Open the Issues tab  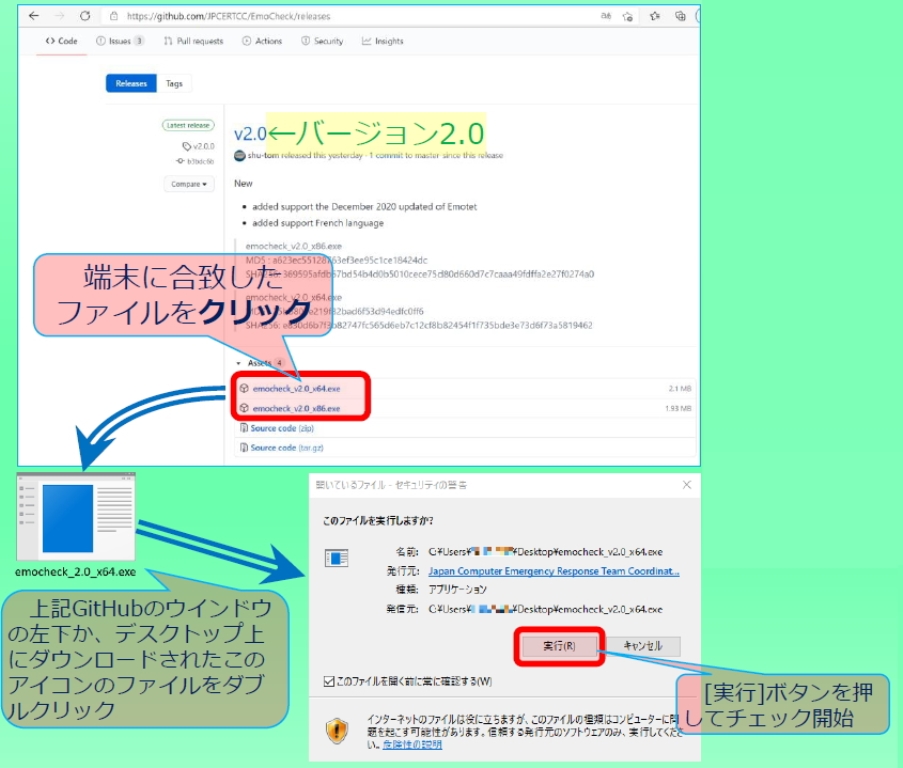pos(120,41)
